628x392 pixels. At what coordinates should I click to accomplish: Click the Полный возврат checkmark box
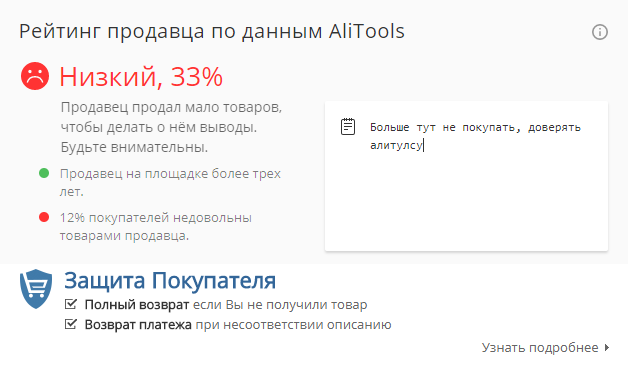(71, 304)
